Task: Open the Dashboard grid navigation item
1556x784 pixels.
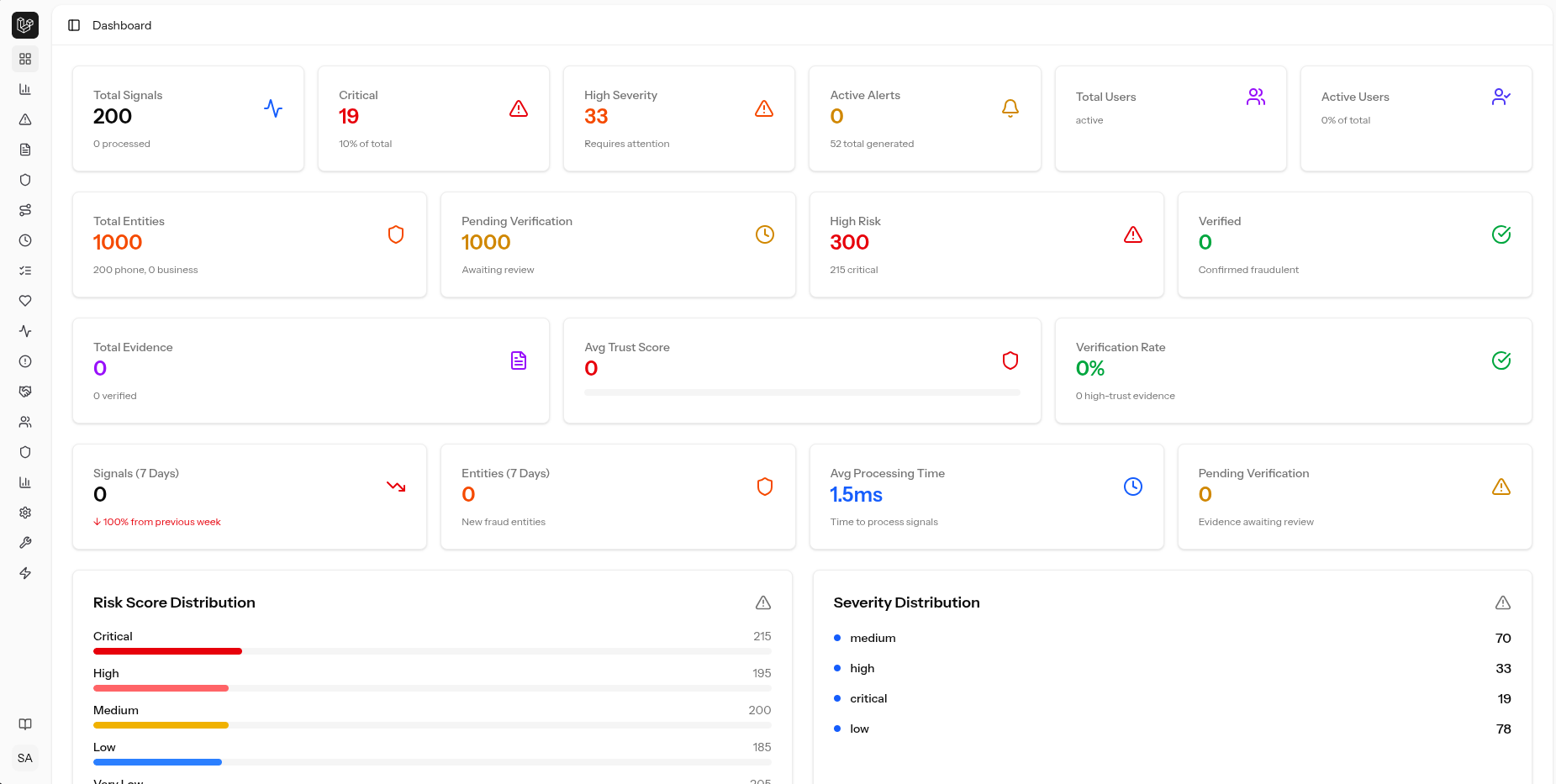Action: pos(25,59)
